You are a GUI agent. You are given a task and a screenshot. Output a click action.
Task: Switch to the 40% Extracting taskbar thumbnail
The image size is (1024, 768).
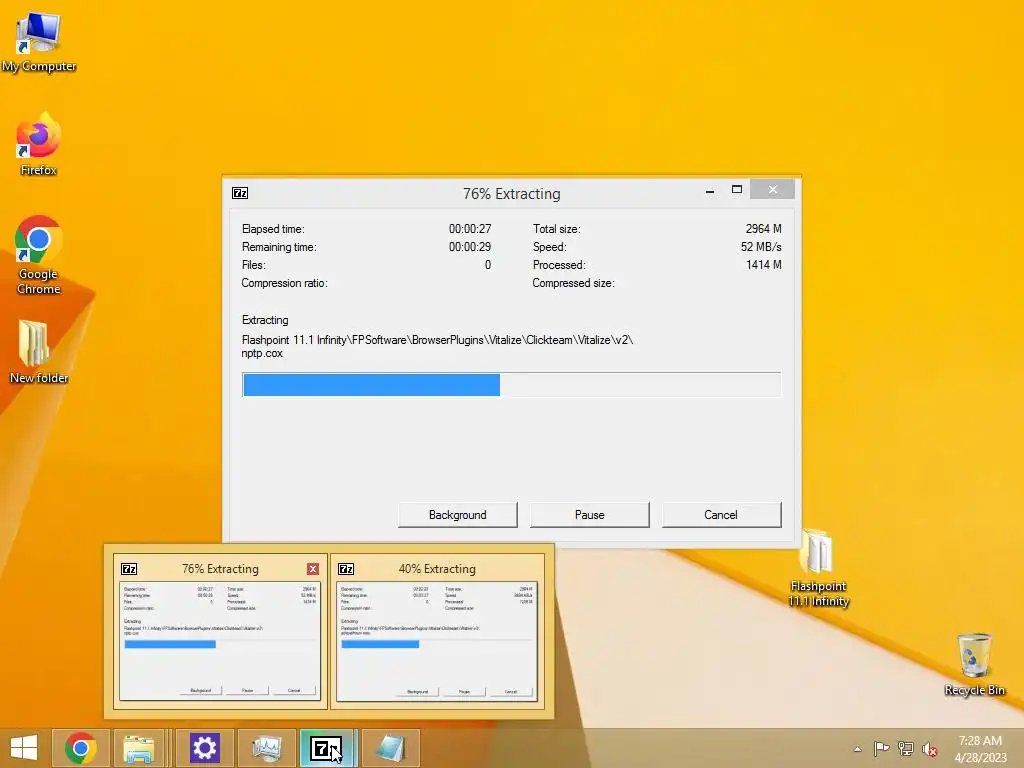click(437, 631)
